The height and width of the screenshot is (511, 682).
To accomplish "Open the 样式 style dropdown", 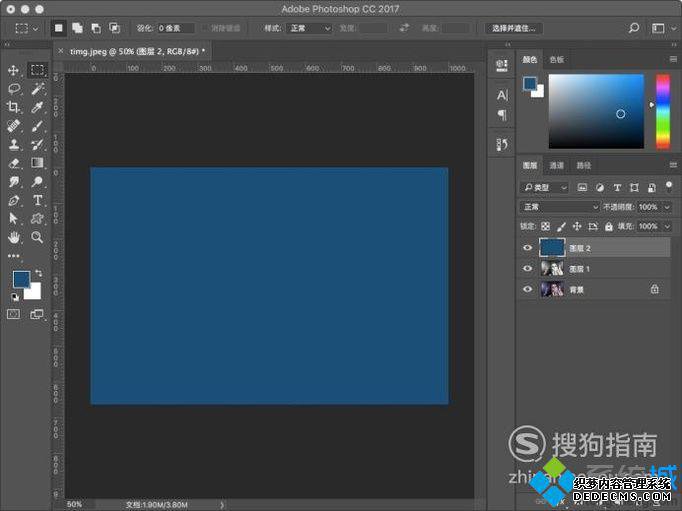I will [x=309, y=28].
